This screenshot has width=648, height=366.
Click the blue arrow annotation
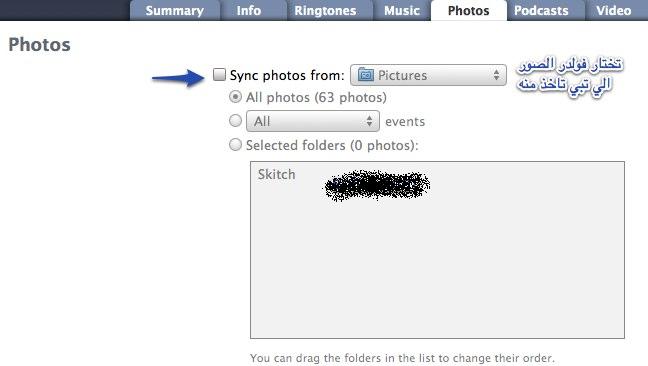[178, 78]
